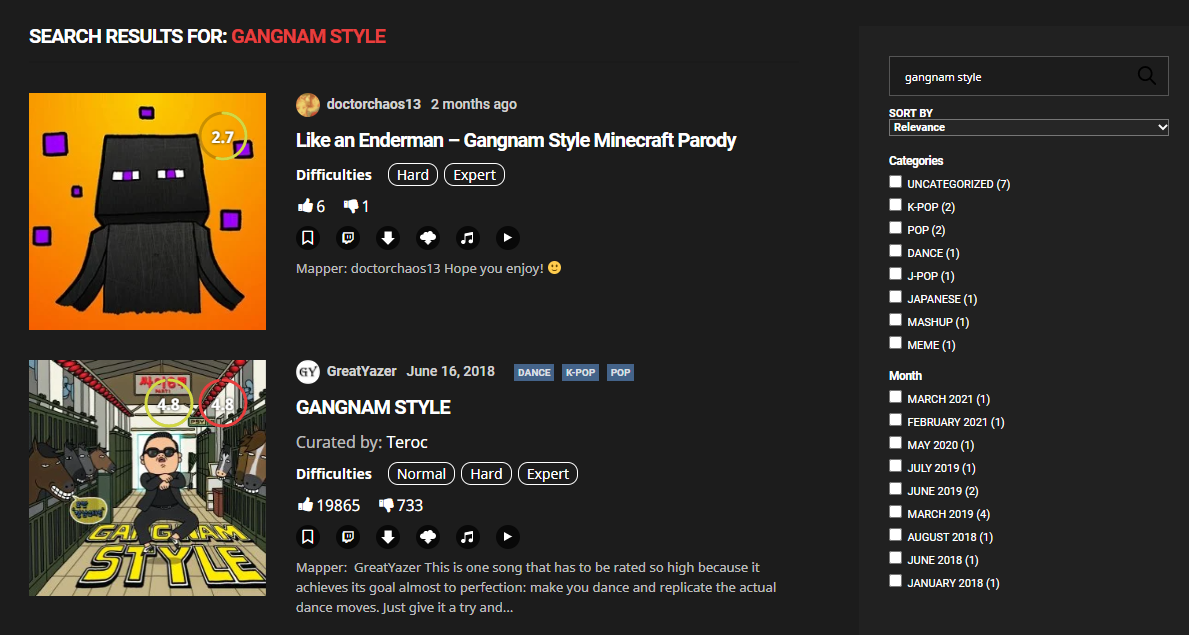Click the red 4.8 rating circle
The width and height of the screenshot is (1189, 635).
tap(223, 404)
